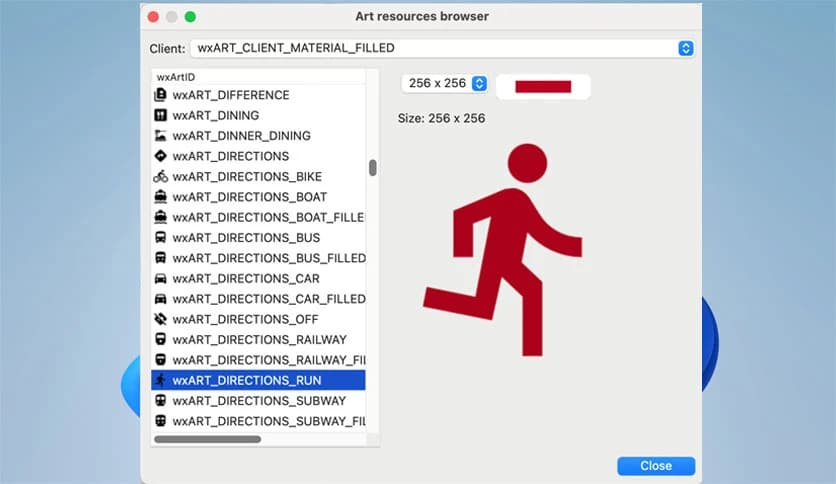Select wxART_DIRECTIONS_CAR in the list
The image size is (836, 484).
tap(246, 278)
